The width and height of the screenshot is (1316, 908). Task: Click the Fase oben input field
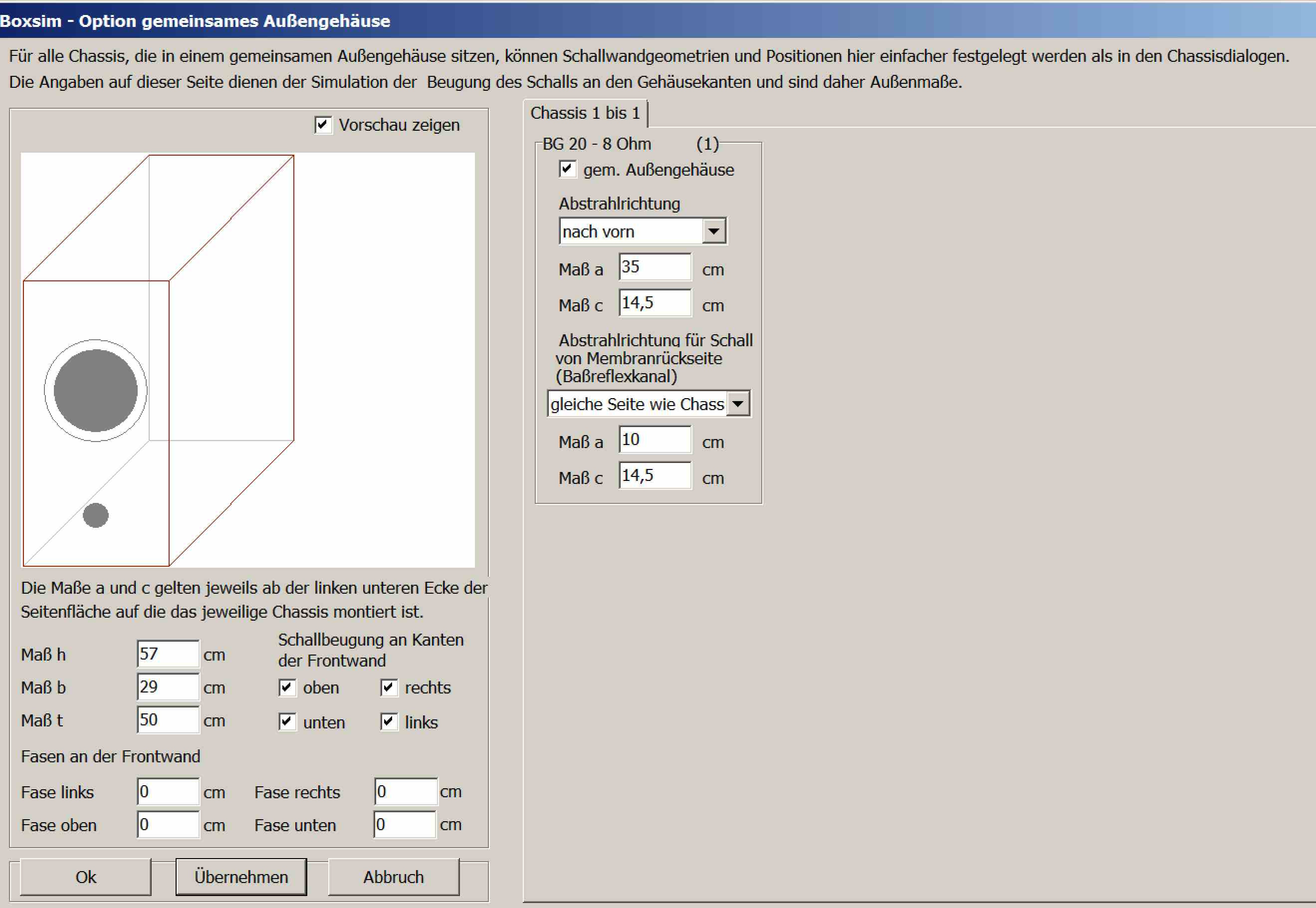point(168,824)
